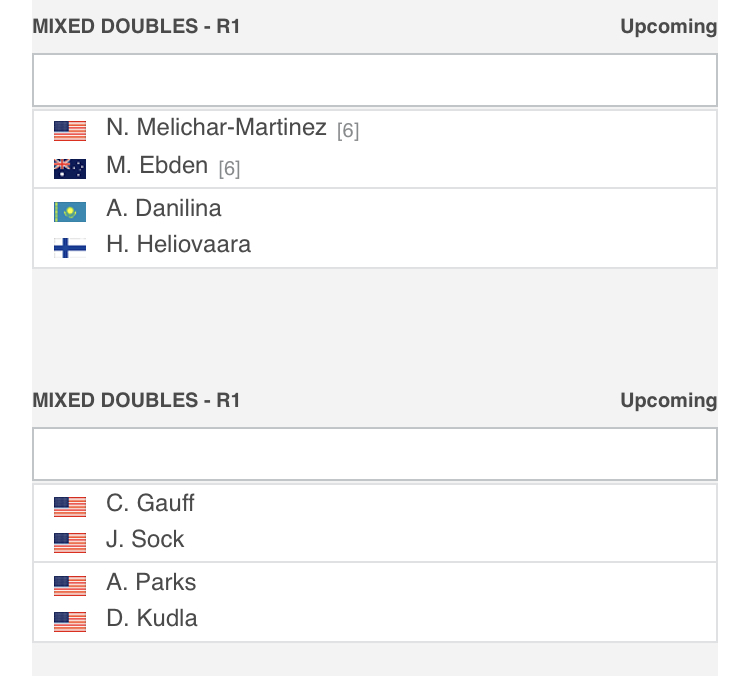
Task: Click the USA flag beside D. Kudla
Action: click(x=70, y=622)
